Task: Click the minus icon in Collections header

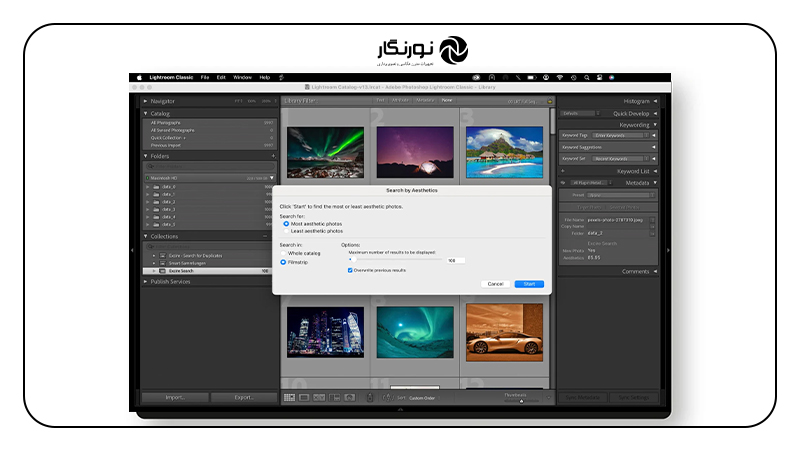Action: [265, 236]
